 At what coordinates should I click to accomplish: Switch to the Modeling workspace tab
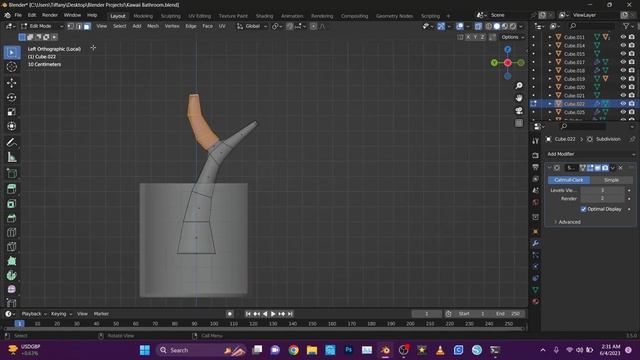[x=143, y=16]
